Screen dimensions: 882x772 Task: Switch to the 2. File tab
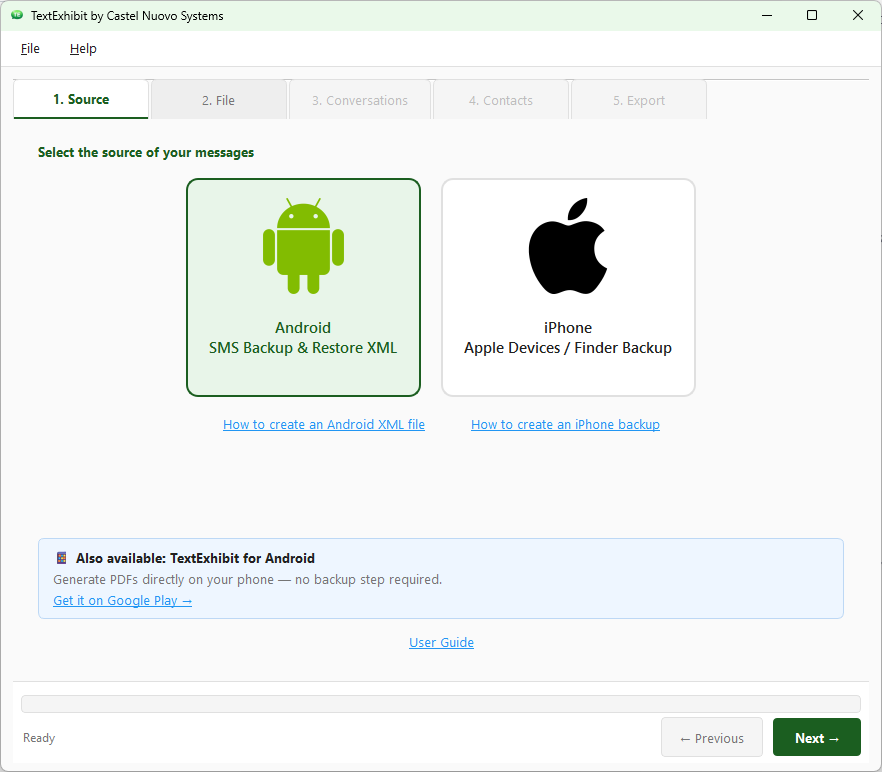pyautogui.click(x=218, y=101)
